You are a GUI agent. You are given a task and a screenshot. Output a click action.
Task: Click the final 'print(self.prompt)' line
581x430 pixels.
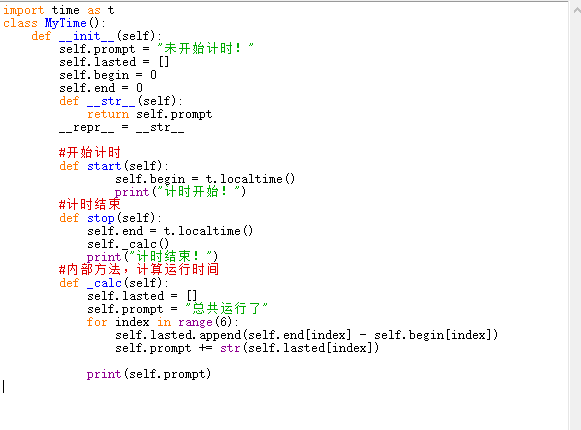click(149, 374)
